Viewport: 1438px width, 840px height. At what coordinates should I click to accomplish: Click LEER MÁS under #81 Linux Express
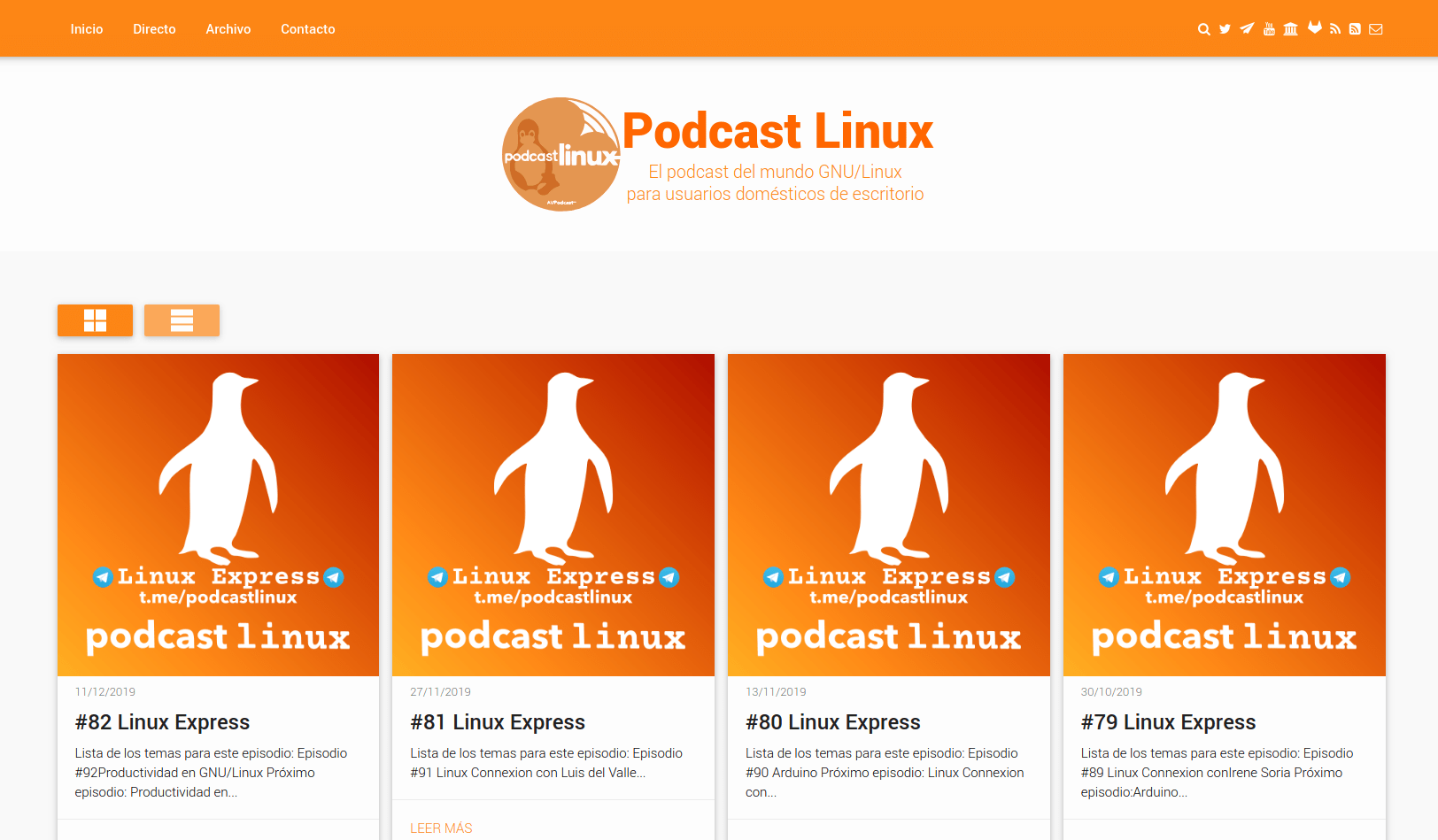441,828
